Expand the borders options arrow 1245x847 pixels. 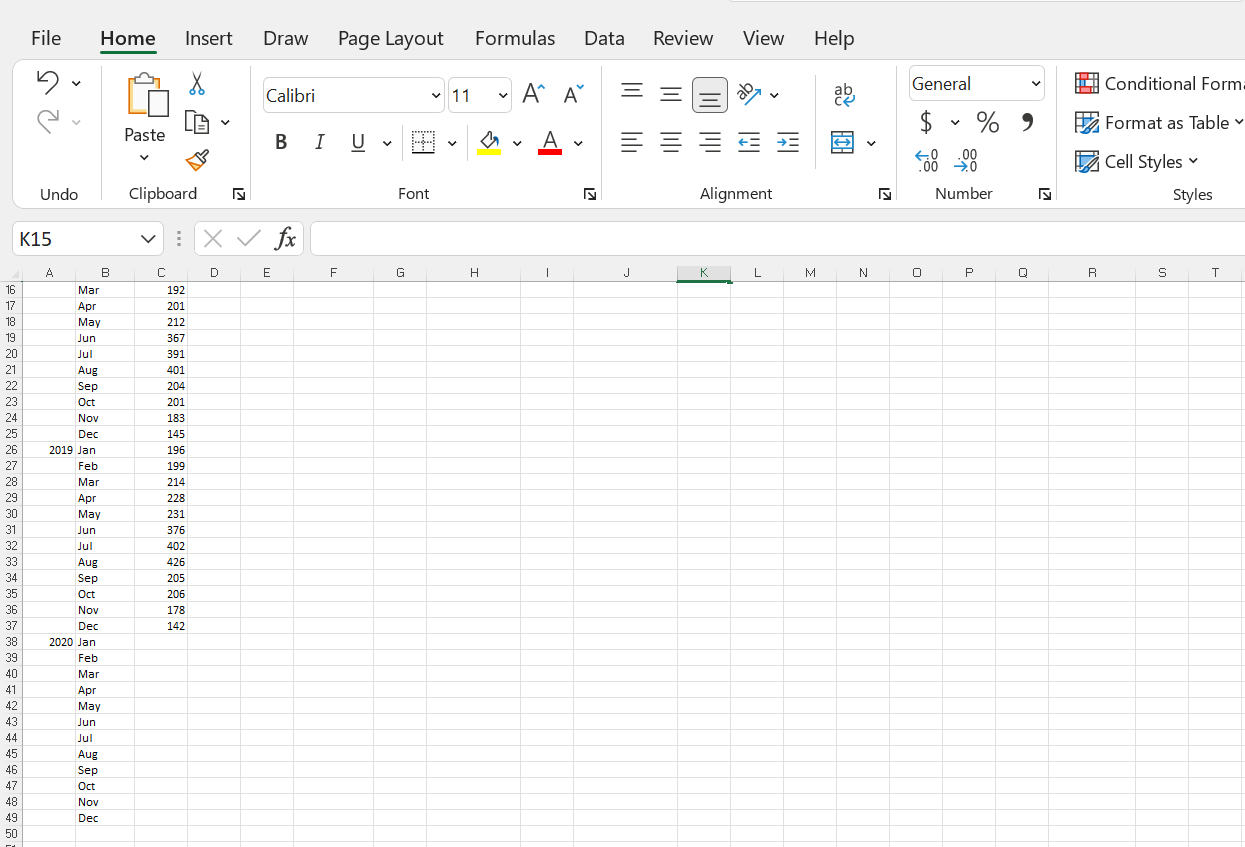451,143
